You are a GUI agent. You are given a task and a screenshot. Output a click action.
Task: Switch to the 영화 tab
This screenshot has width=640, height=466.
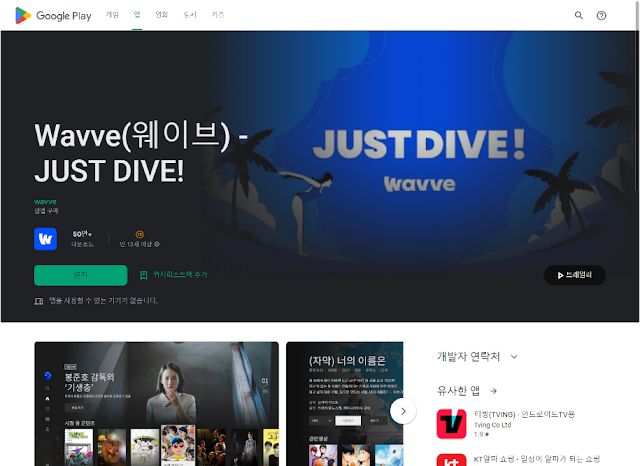point(162,15)
